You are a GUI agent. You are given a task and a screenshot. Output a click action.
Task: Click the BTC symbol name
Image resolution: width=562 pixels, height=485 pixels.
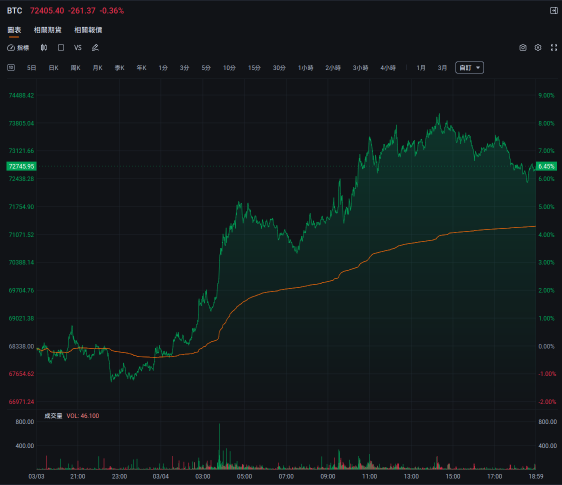click(14, 11)
